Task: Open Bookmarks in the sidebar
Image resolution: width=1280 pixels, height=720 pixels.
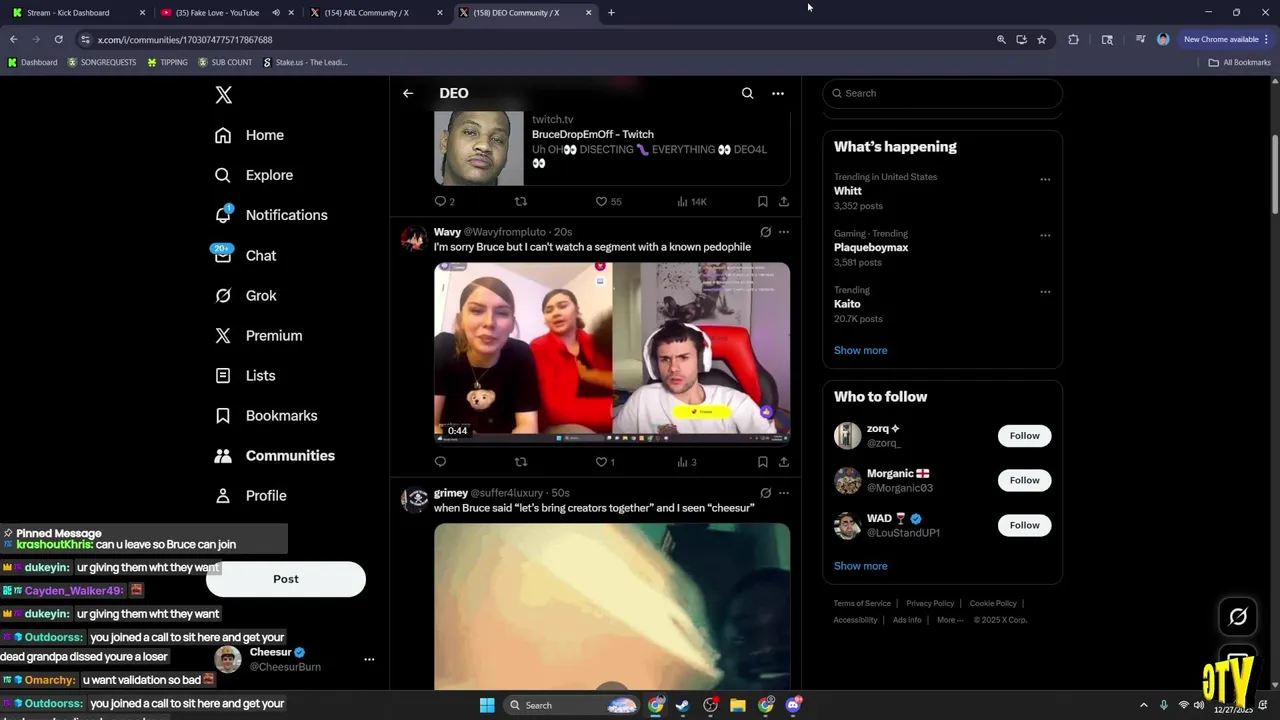Action: (266, 415)
